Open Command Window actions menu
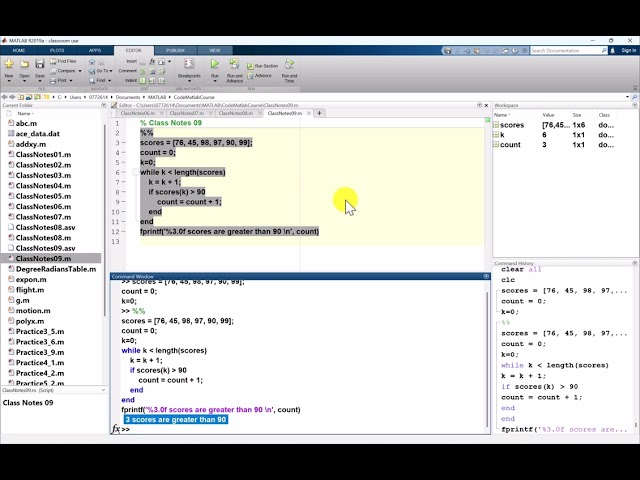640x480 pixels. point(486,276)
